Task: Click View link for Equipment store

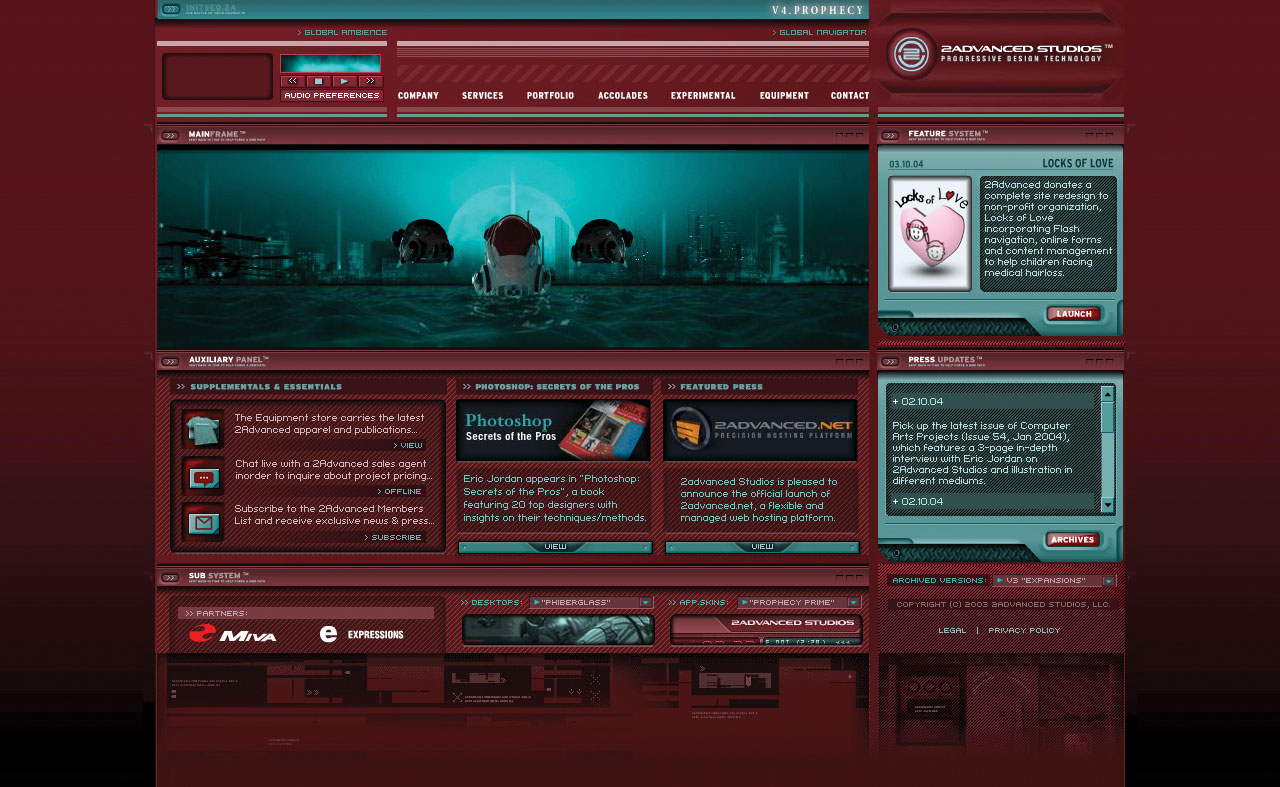Action: coord(408,445)
